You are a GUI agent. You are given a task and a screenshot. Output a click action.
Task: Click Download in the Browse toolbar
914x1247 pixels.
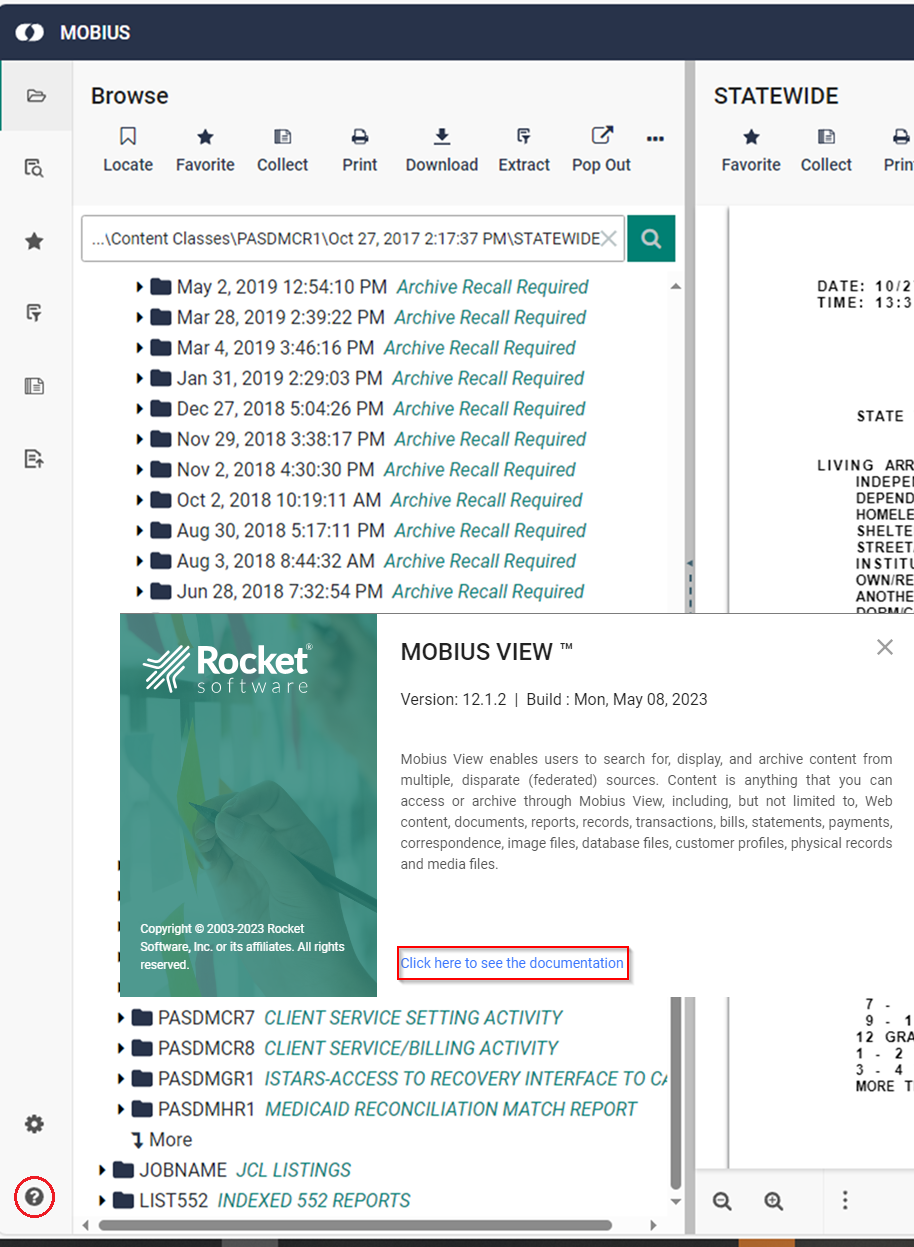[x=442, y=150]
